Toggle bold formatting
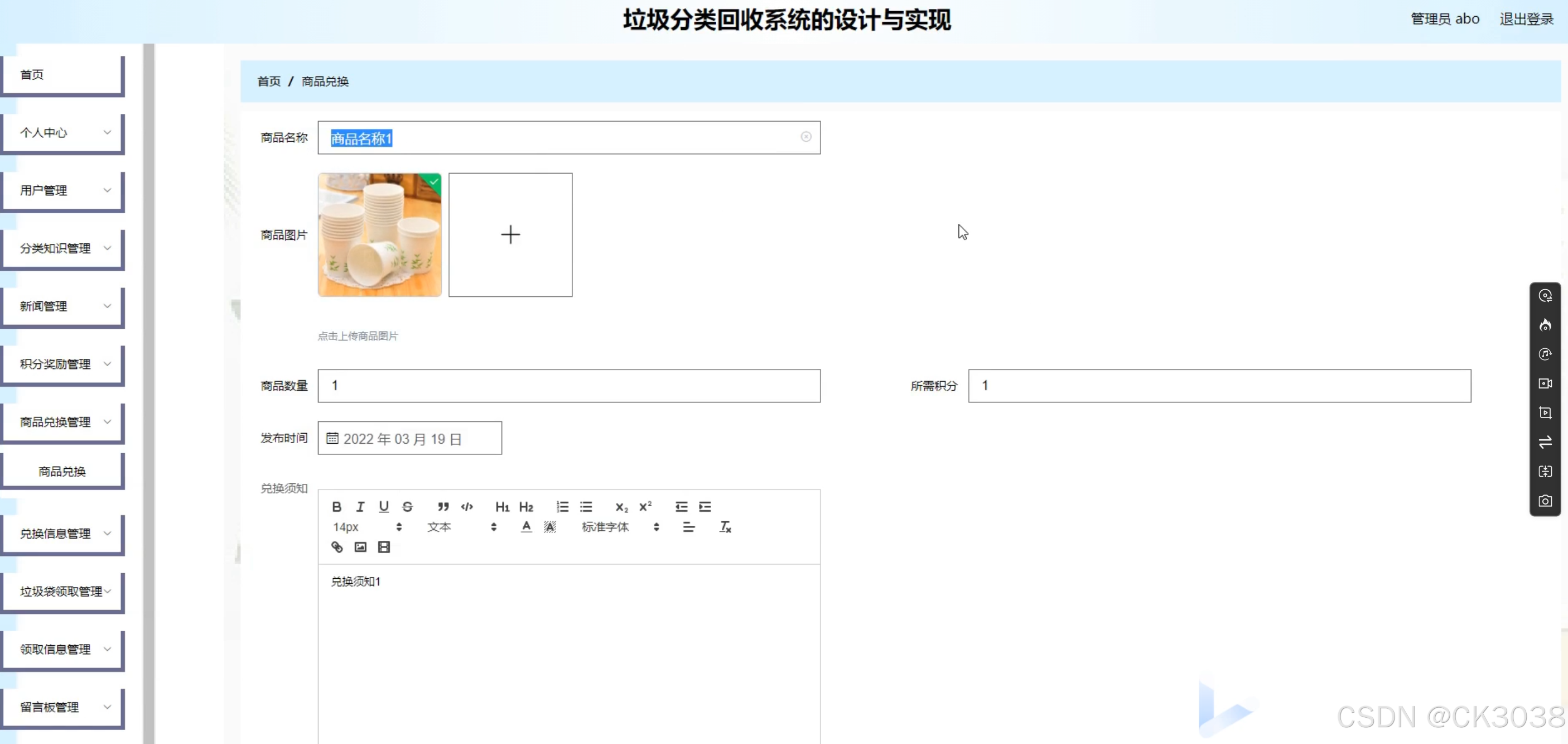This screenshot has width=1568, height=744. point(336,507)
